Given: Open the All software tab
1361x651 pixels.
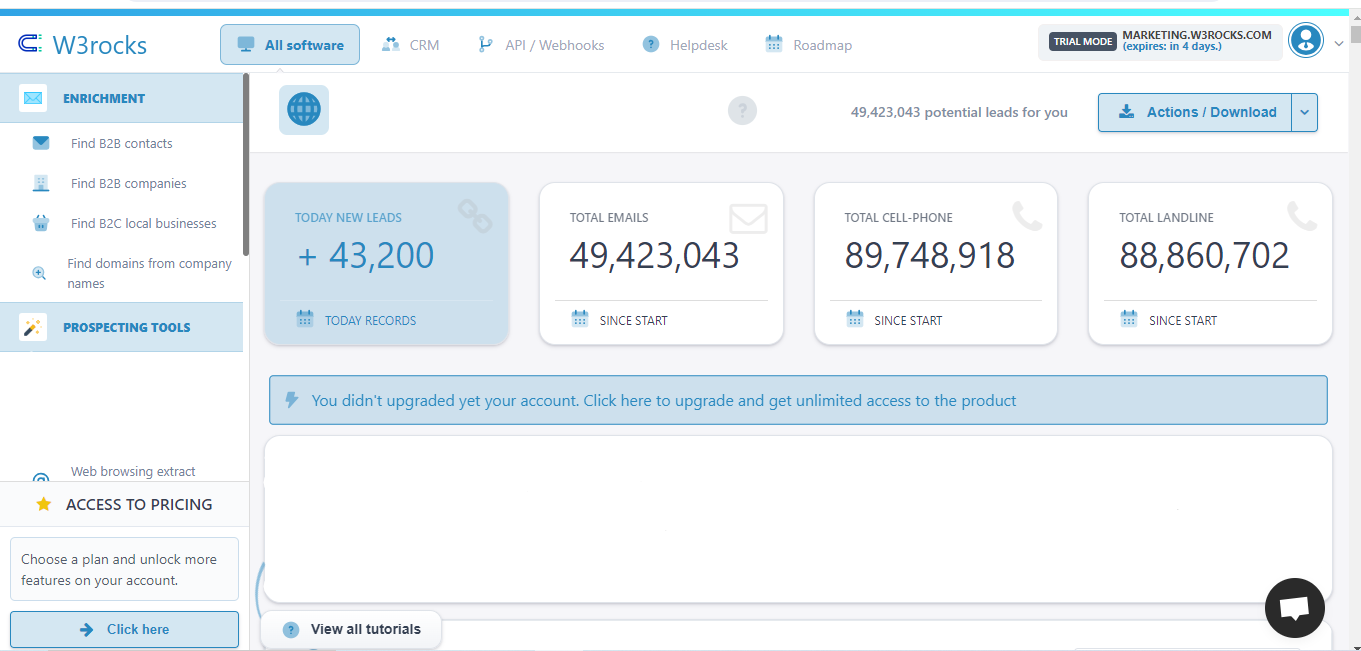Looking at the screenshot, I should pos(290,45).
